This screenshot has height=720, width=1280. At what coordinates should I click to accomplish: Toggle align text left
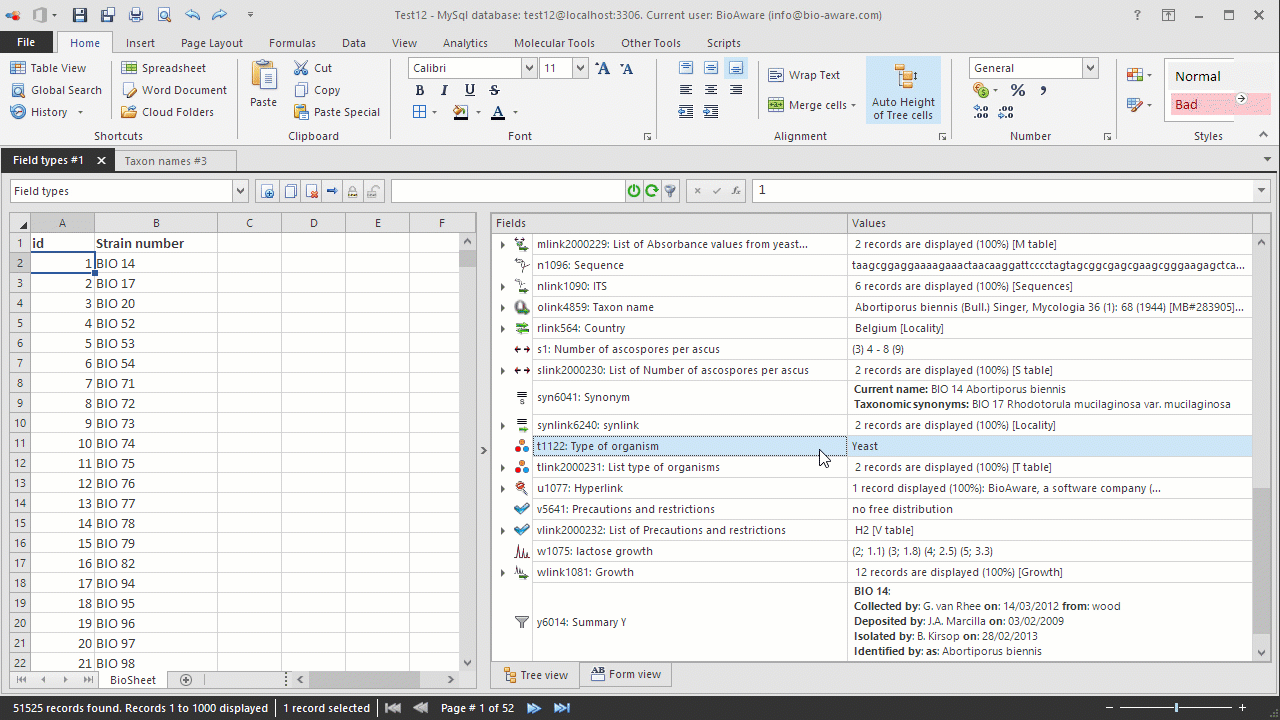click(686, 90)
